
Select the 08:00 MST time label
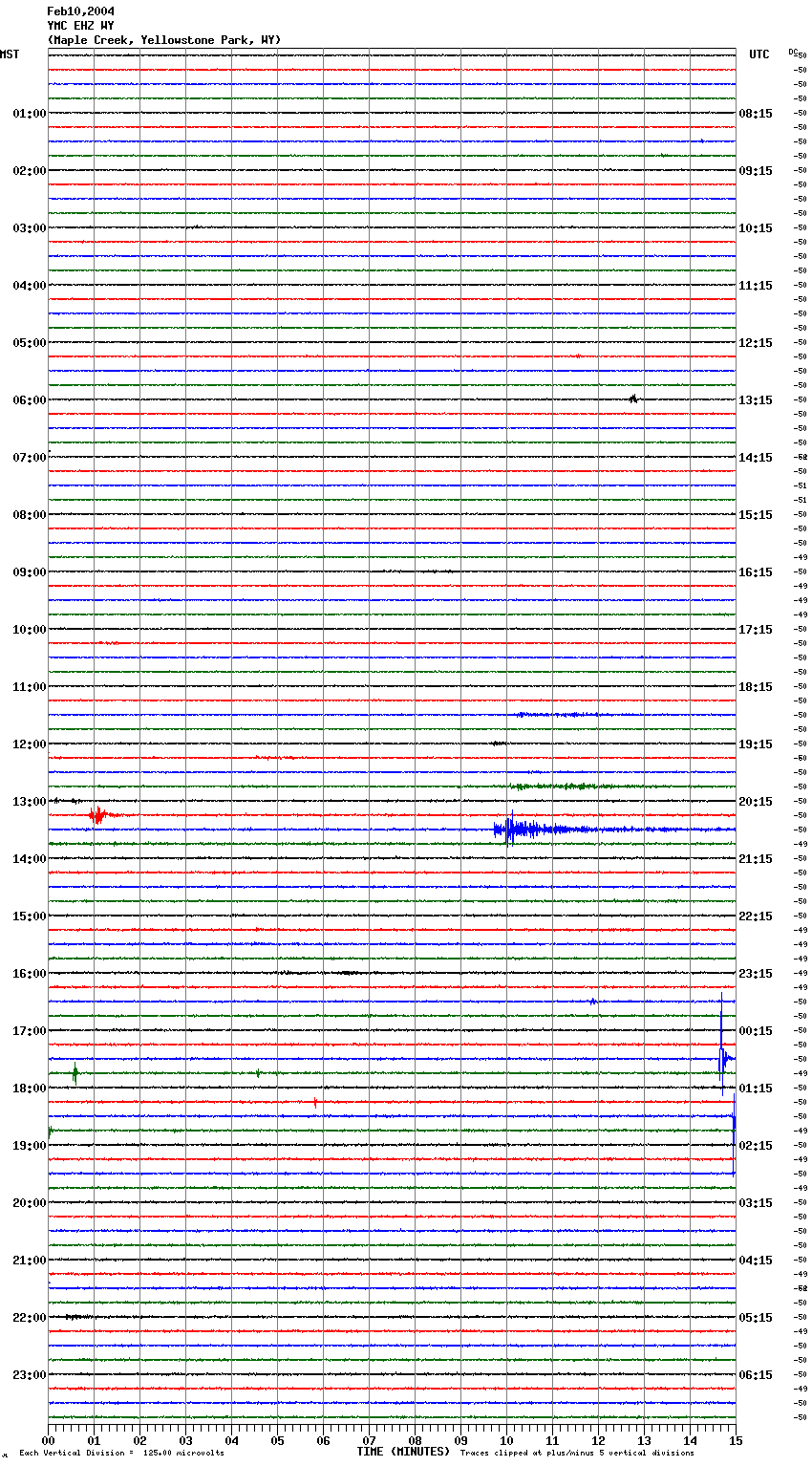click(x=30, y=515)
